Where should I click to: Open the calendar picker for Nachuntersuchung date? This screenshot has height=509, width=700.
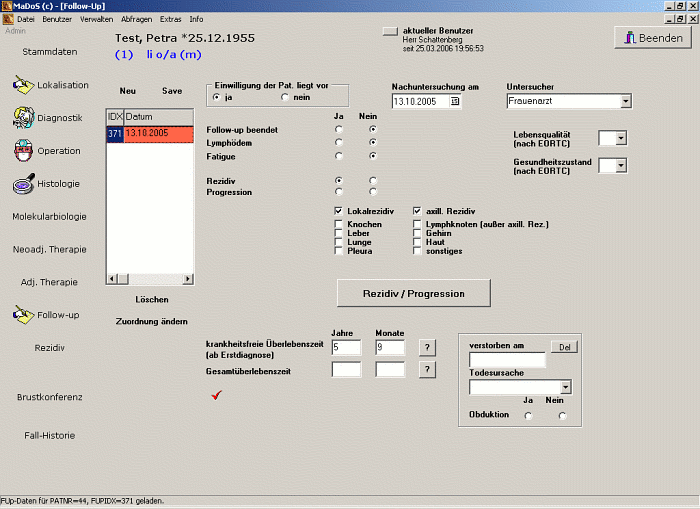455,102
